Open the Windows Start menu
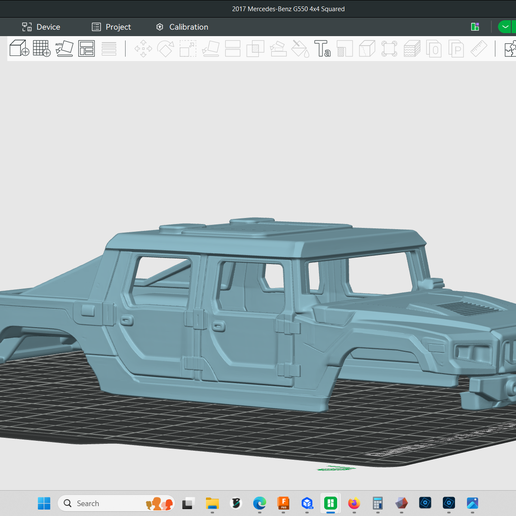516x516 pixels. pos(44,503)
